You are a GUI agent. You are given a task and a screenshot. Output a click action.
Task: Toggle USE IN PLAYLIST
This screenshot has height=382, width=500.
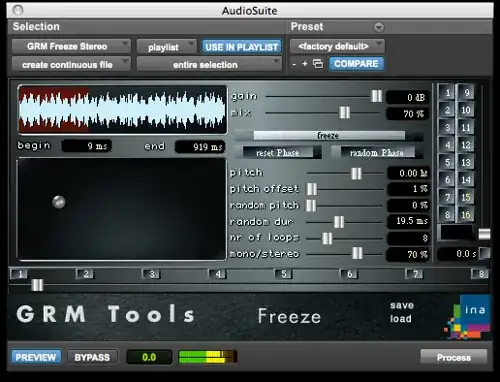[x=242, y=47]
